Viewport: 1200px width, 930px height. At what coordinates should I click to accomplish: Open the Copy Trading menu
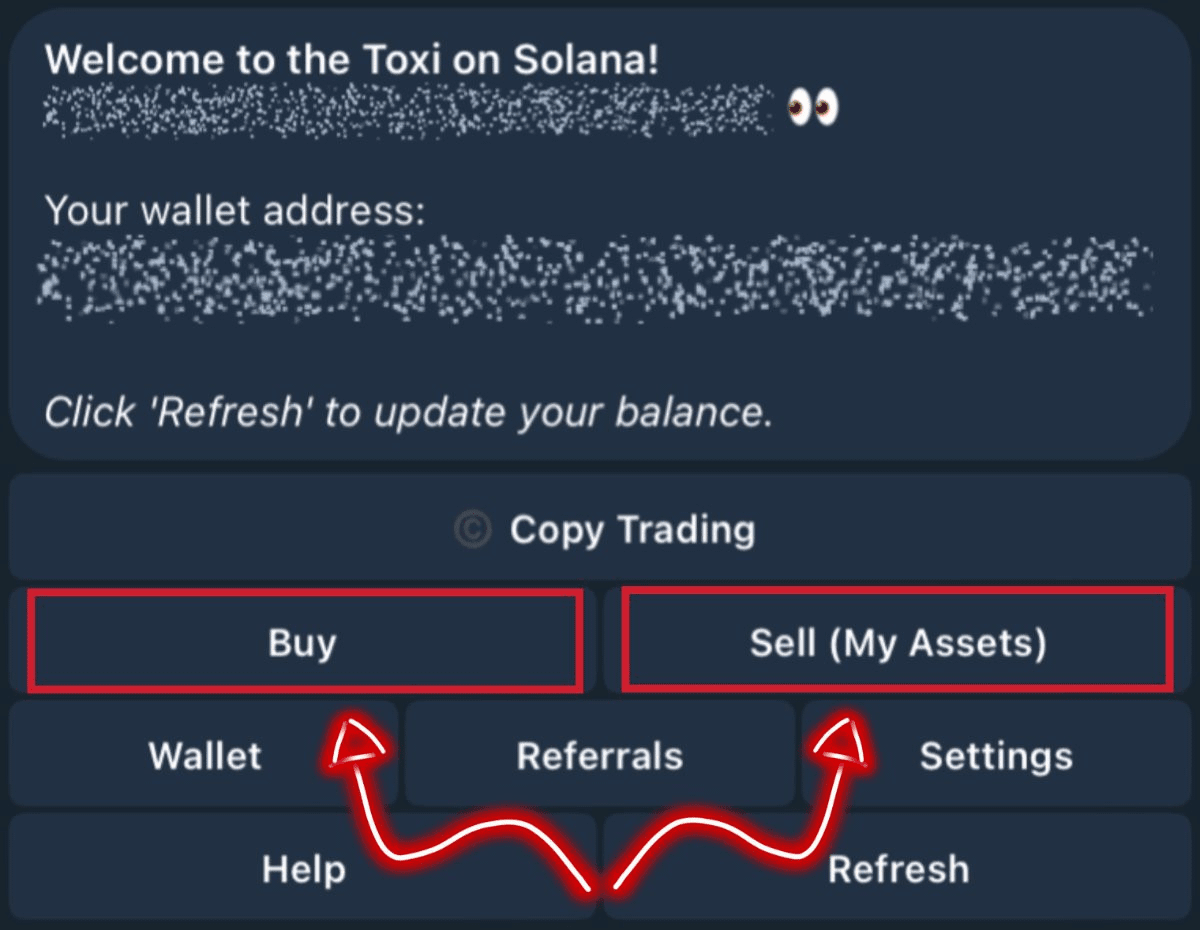[603, 528]
